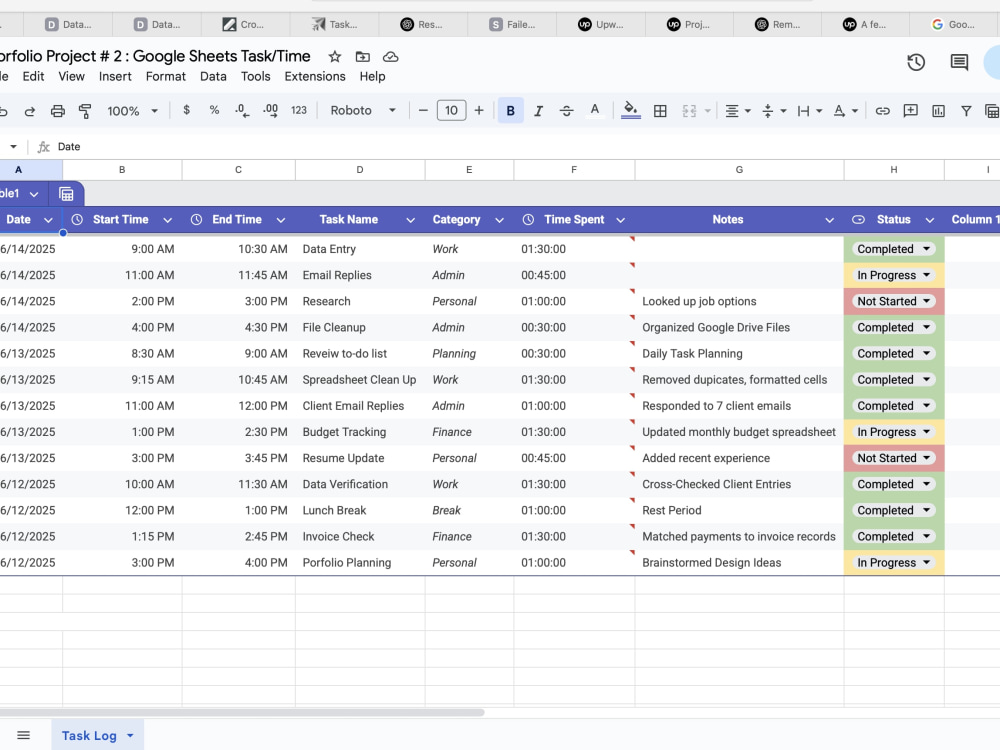Open the Tools menu
This screenshot has height=750, width=1000.
pos(256,77)
